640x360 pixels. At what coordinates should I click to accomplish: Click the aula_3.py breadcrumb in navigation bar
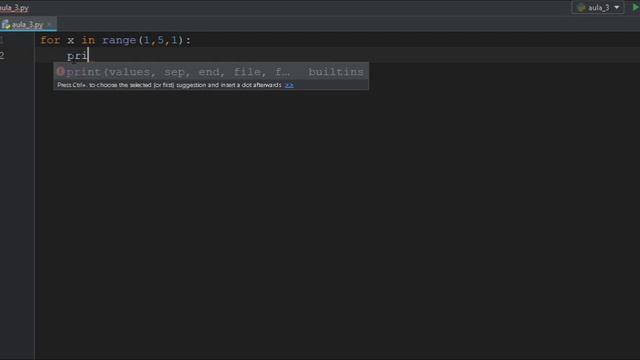13,8
